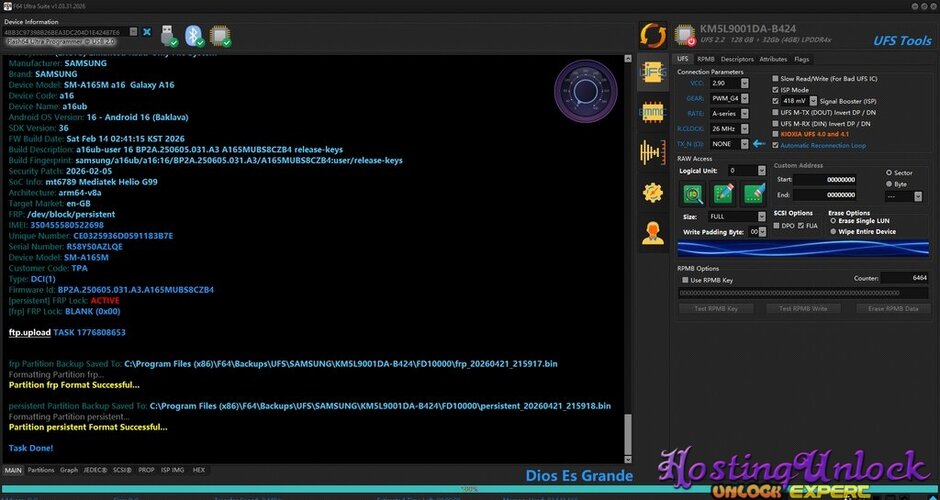The width and height of the screenshot is (940, 500).
Task: Switch to the SCSI bottom tab
Action: [x=122, y=470]
